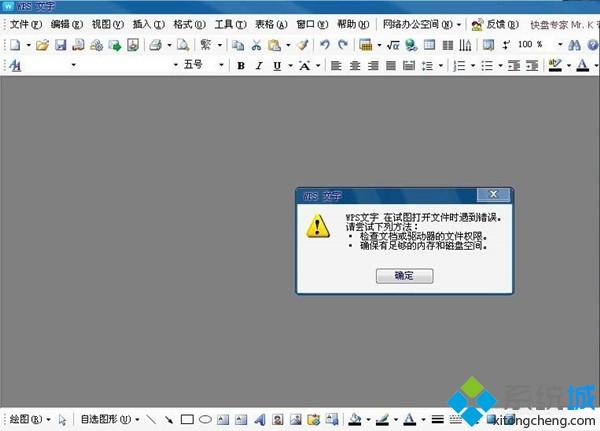Close the WPS 文字 error dialog
This screenshot has width=600, height=431.
pyautogui.click(x=493, y=194)
